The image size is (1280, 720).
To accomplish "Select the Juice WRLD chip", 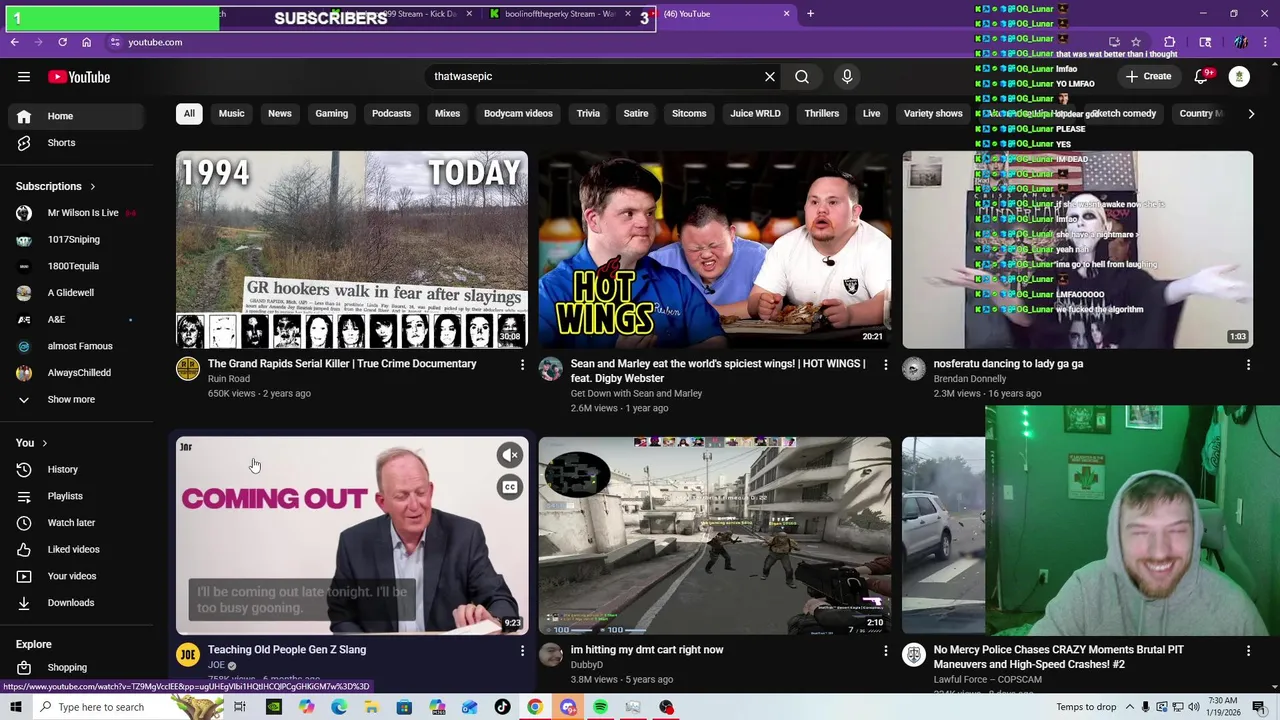I will pyautogui.click(x=755, y=114).
